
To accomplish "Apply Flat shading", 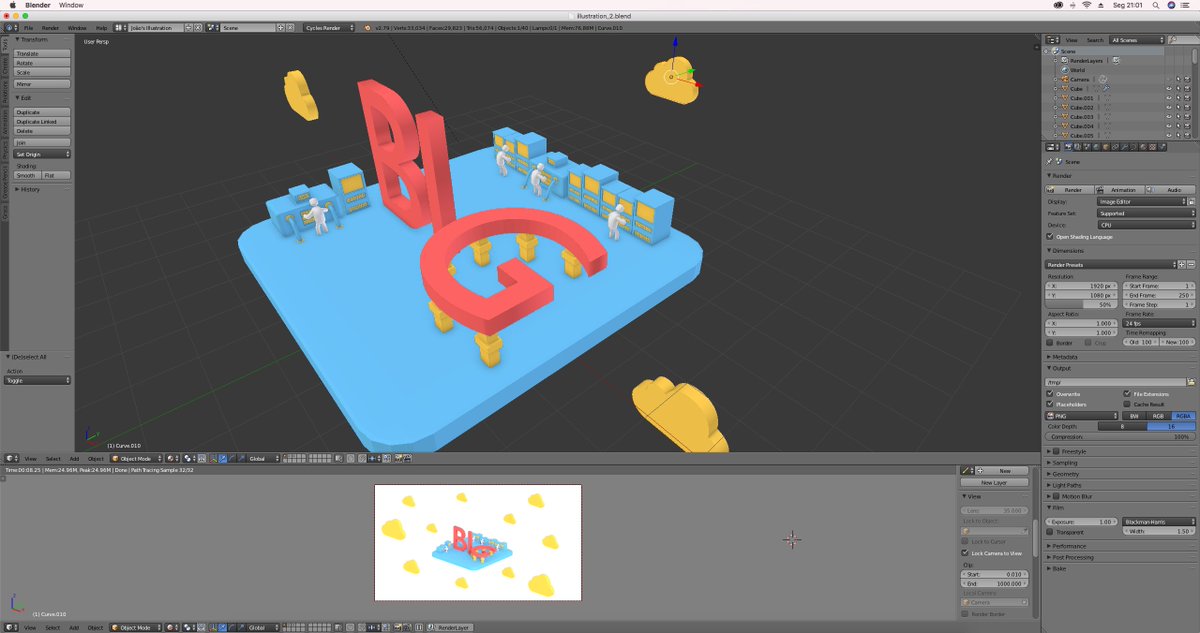I will pos(56,175).
